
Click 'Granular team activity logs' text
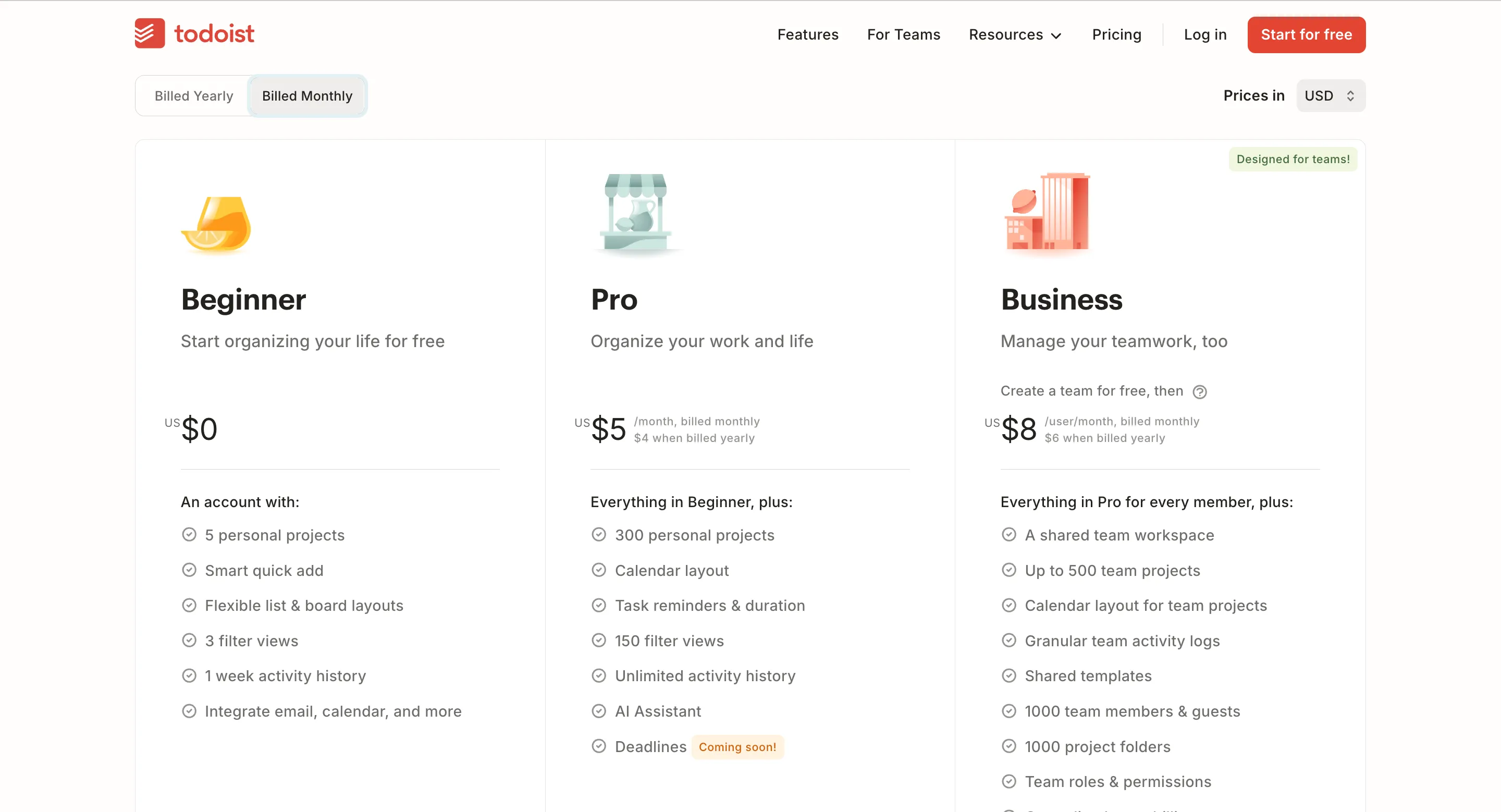[x=1122, y=641]
